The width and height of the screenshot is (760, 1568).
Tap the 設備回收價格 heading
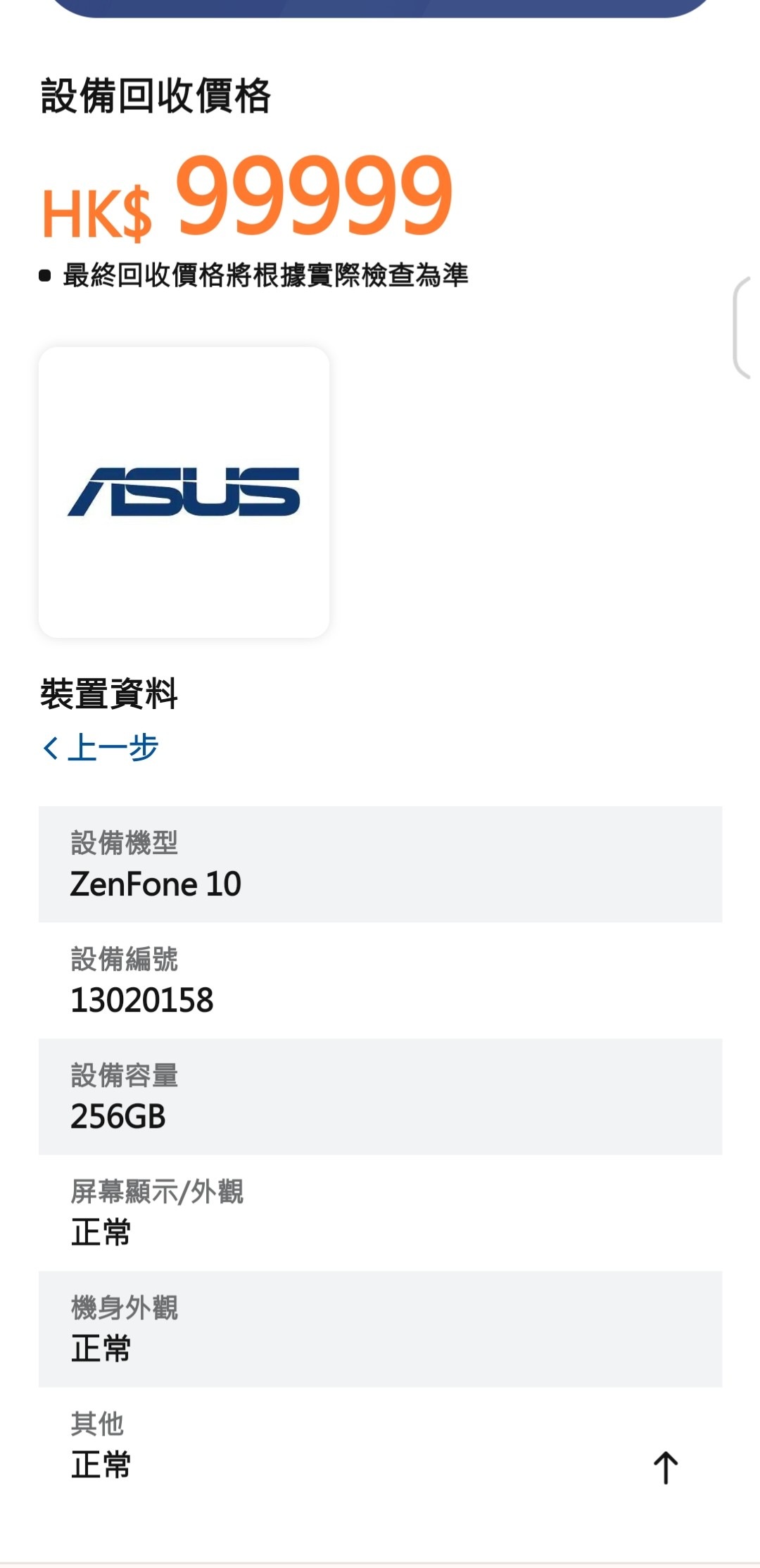[x=156, y=96]
